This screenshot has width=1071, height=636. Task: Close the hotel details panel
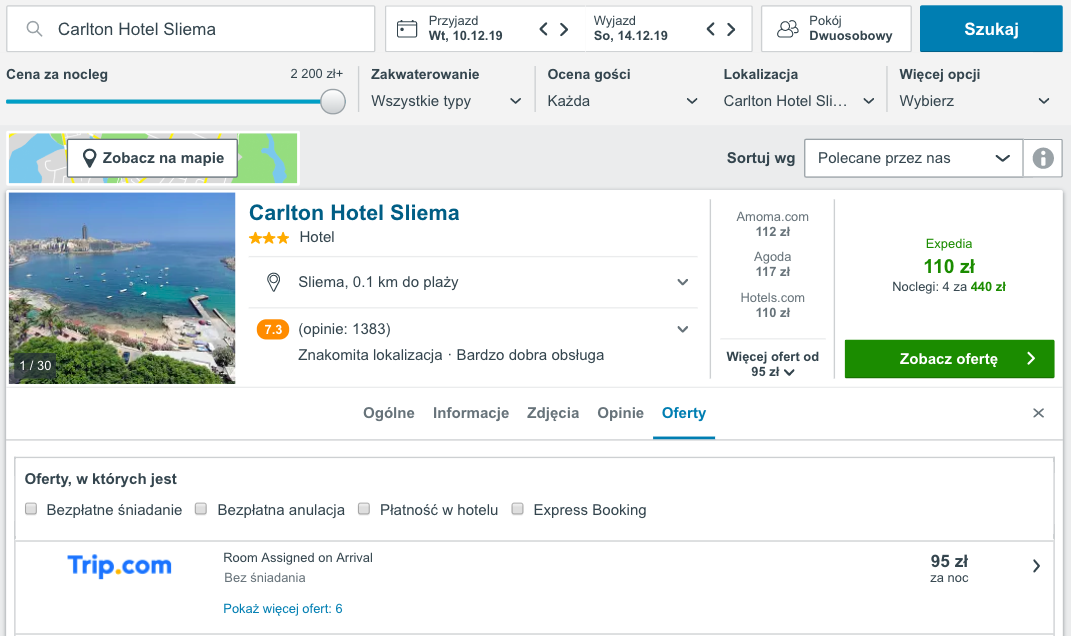point(1038,413)
